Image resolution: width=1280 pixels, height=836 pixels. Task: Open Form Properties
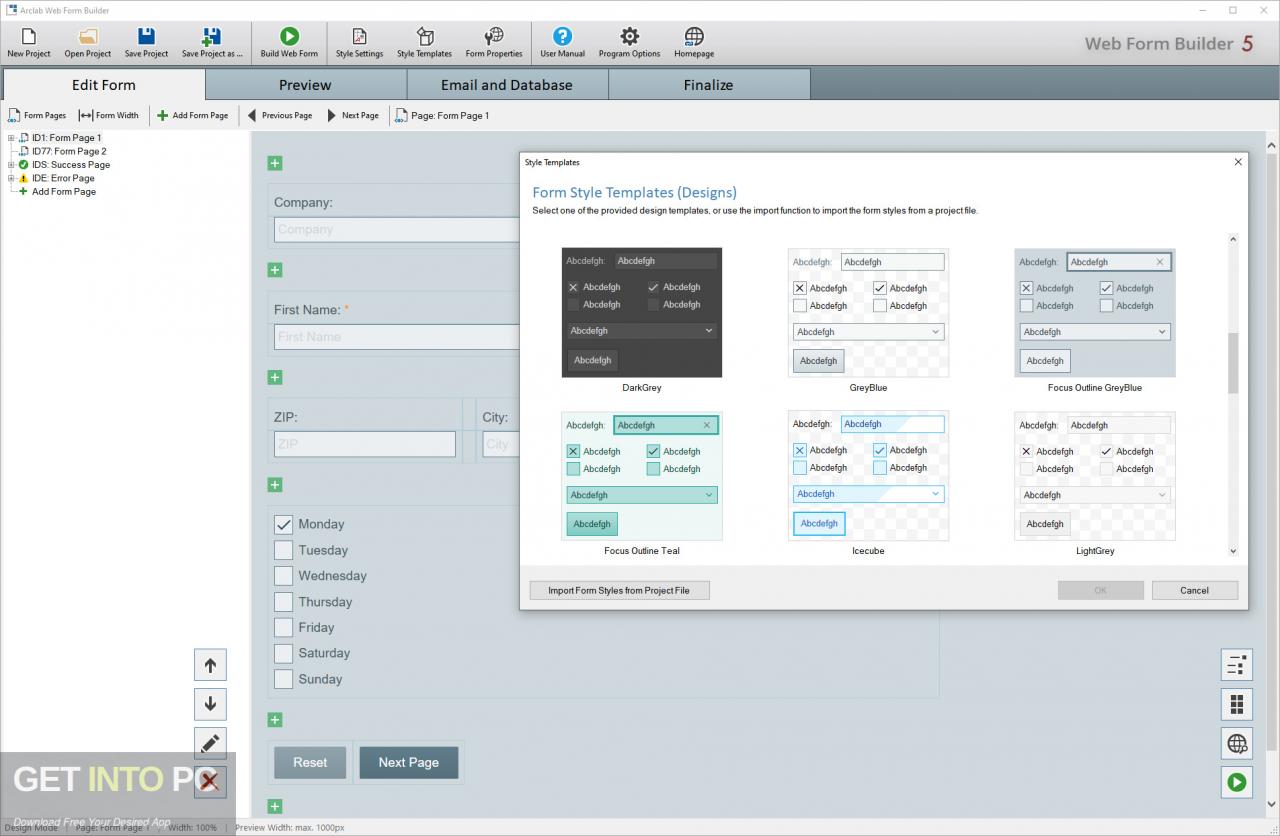click(494, 42)
